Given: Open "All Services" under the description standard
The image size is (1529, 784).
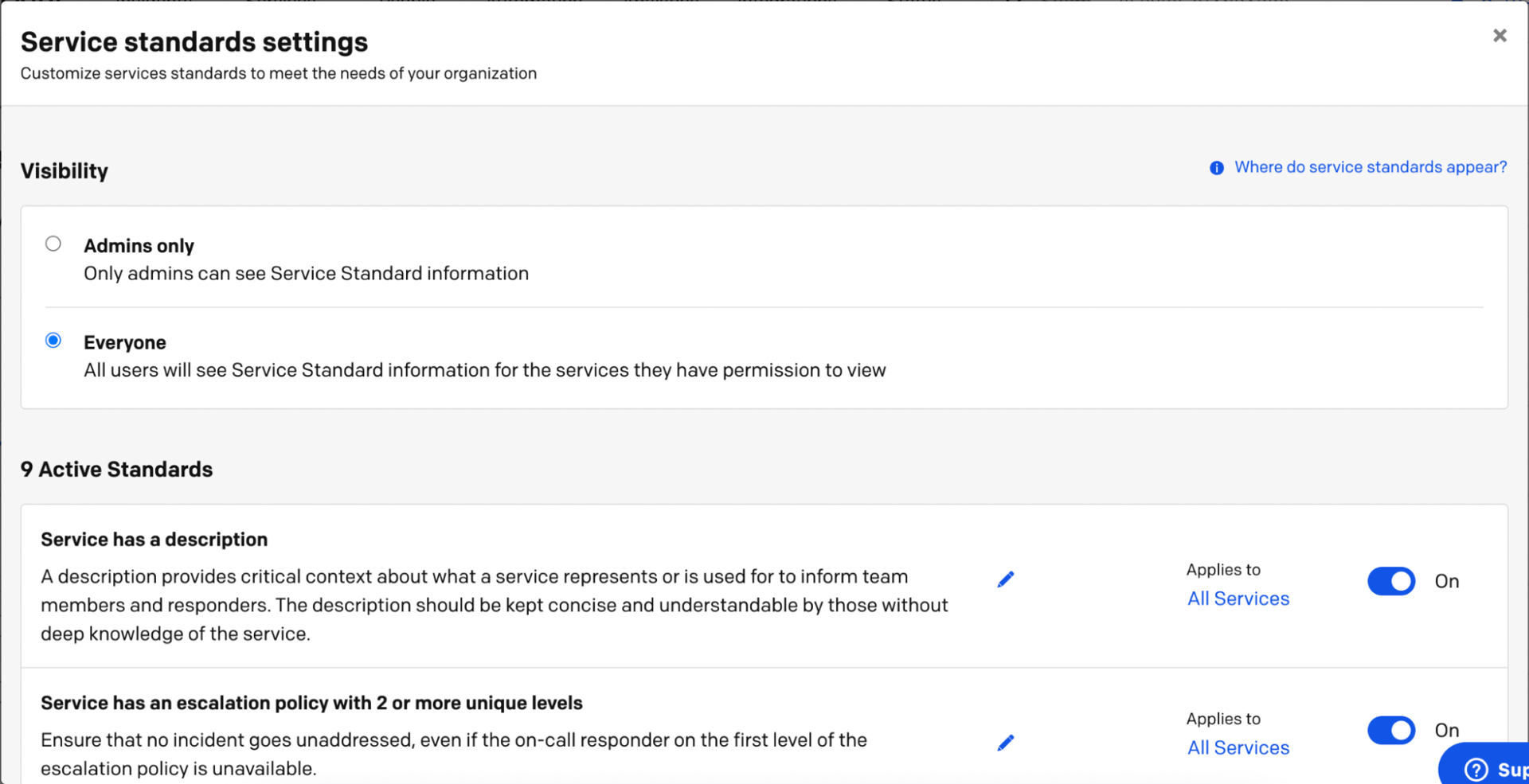Looking at the screenshot, I should tap(1238, 599).
